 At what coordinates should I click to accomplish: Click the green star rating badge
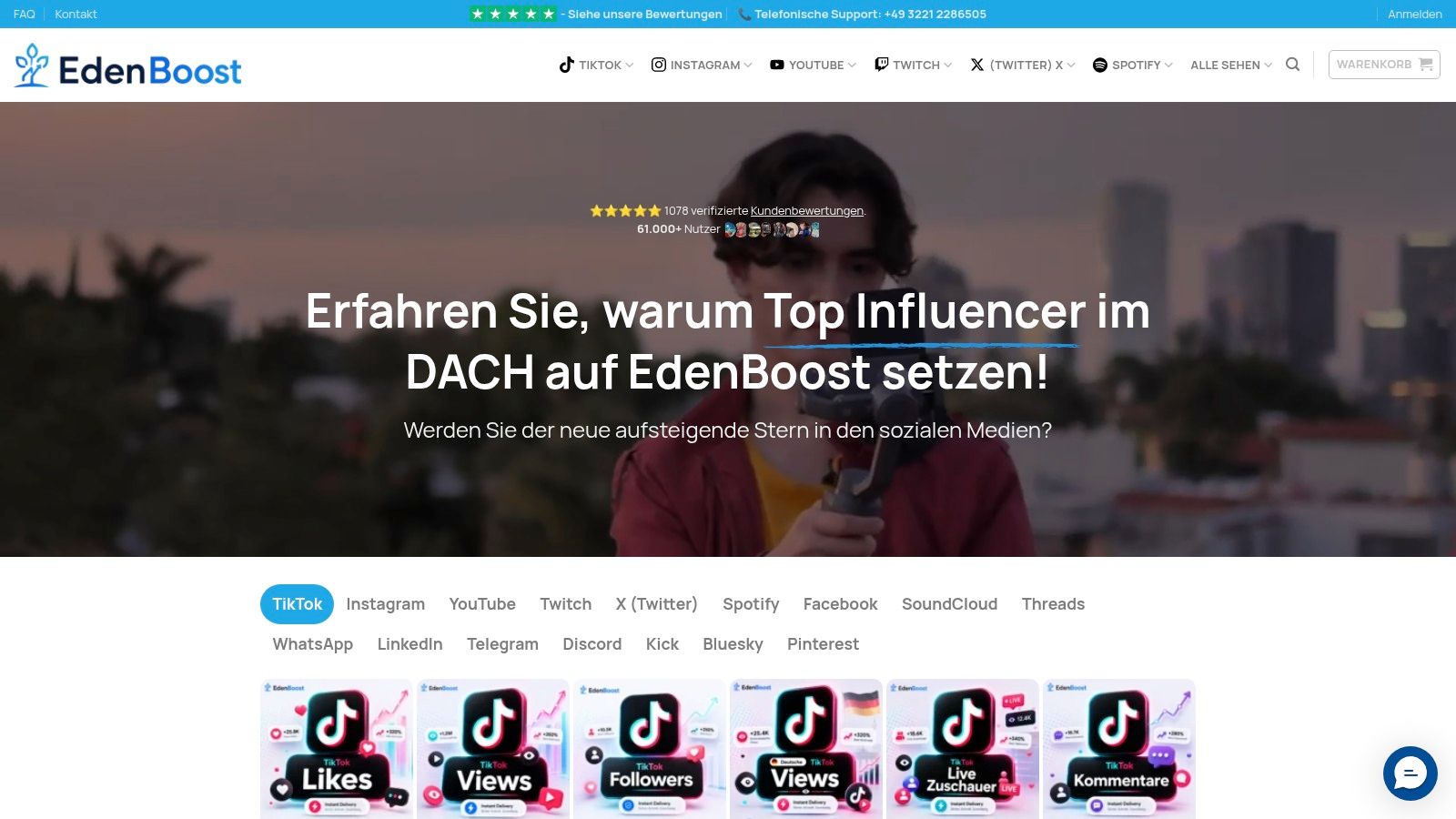(512, 14)
